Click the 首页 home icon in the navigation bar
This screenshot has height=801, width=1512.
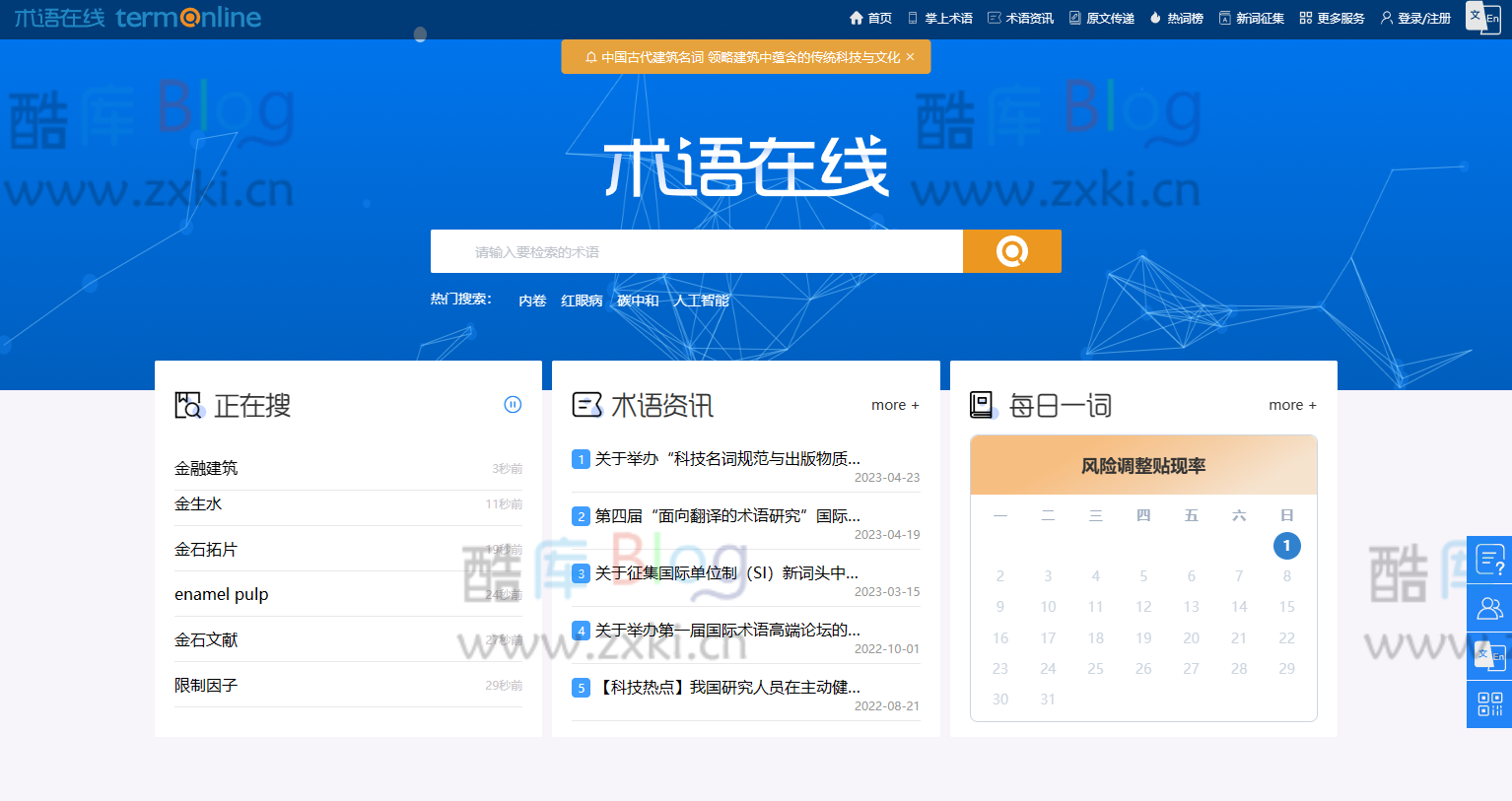(x=857, y=17)
